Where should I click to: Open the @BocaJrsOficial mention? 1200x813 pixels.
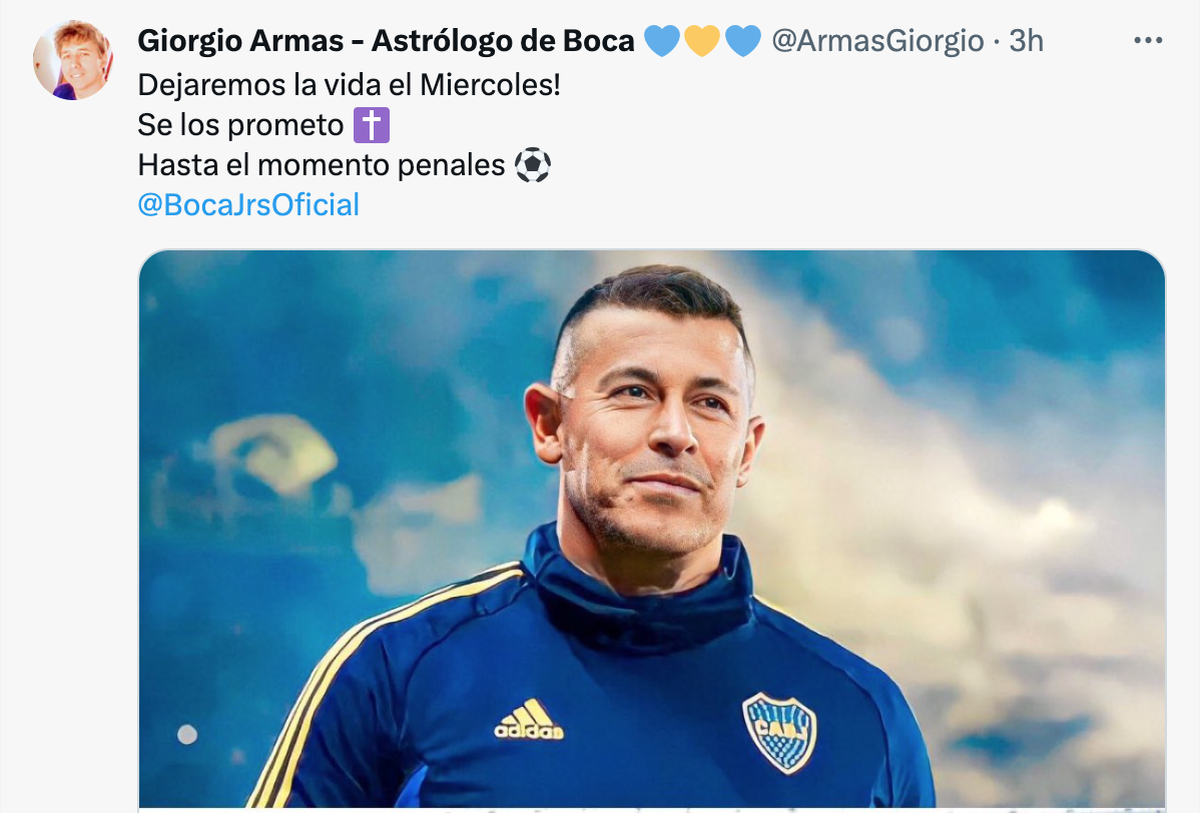[248, 205]
